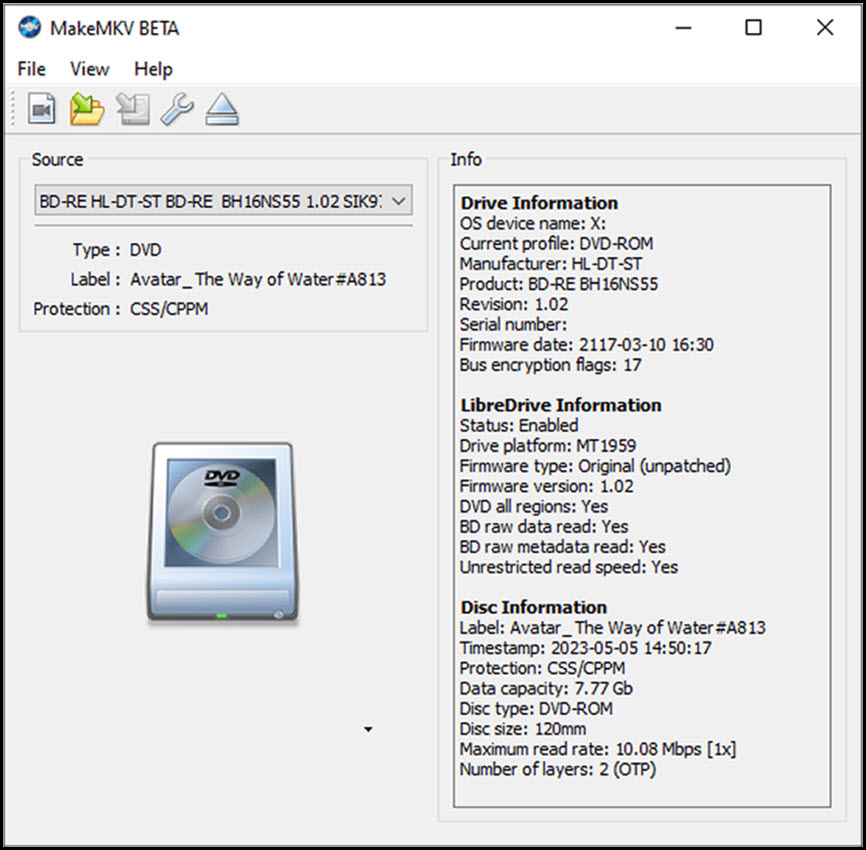This screenshot has width=866, height=850.
Task: Click the 'MakeMKV BETA' window title
Action: click(x=115, y=28)
